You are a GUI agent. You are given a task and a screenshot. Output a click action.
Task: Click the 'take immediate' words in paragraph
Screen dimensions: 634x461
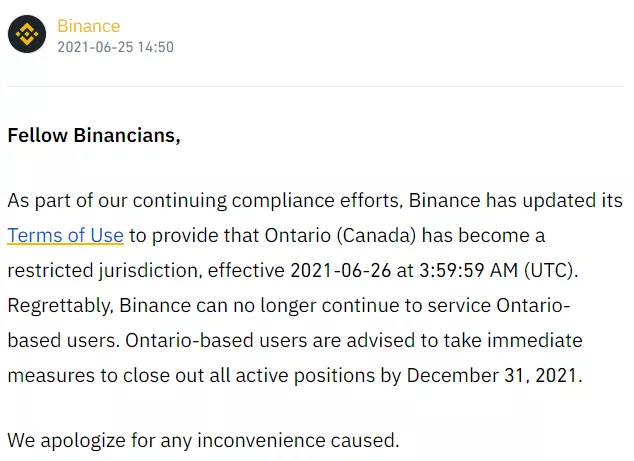click(x=513, y=340)
